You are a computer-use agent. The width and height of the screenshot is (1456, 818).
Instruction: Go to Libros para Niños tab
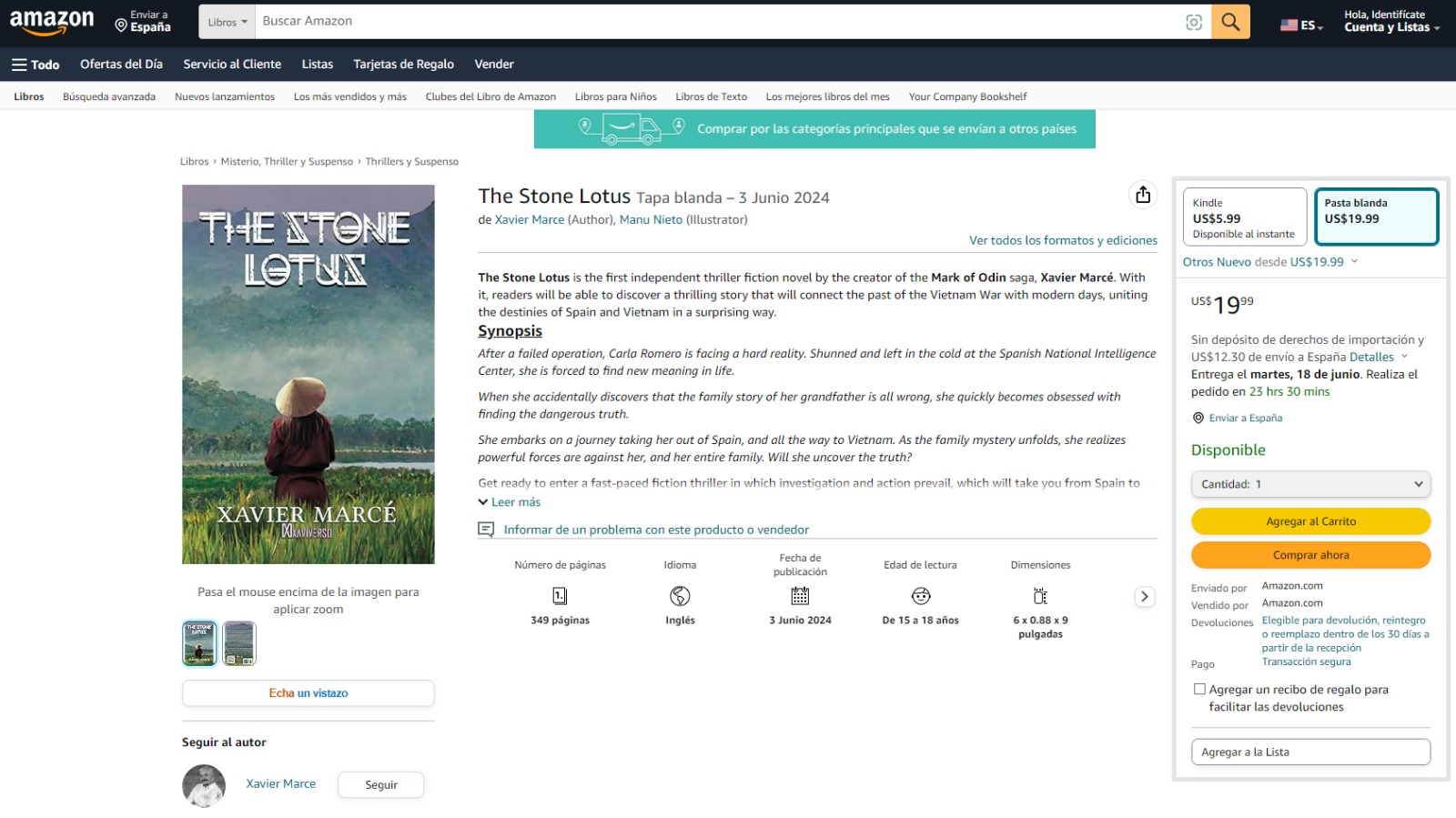coord(615,96)
